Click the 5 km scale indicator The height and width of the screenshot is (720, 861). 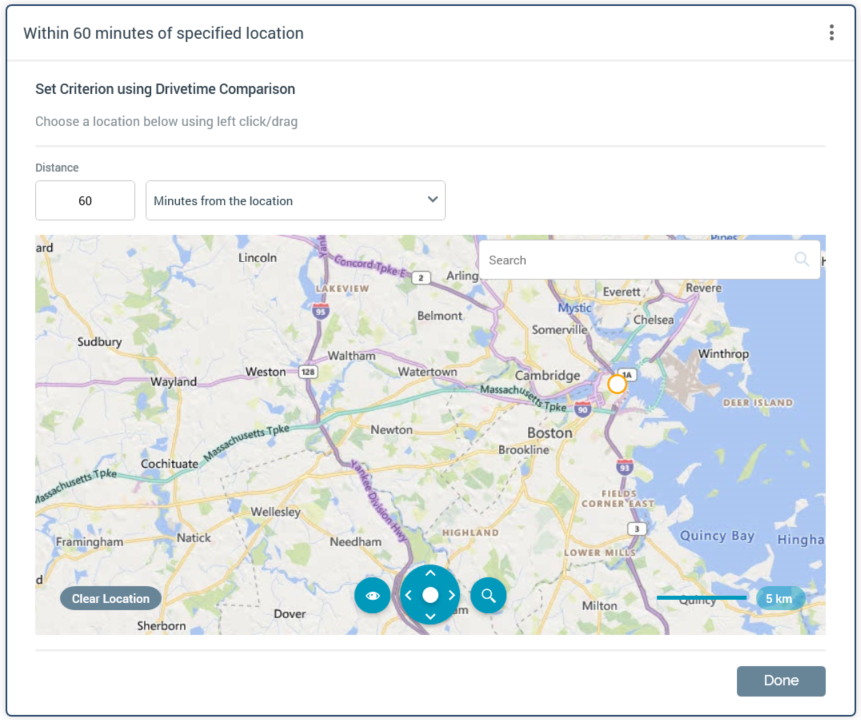tap(779, 599)
